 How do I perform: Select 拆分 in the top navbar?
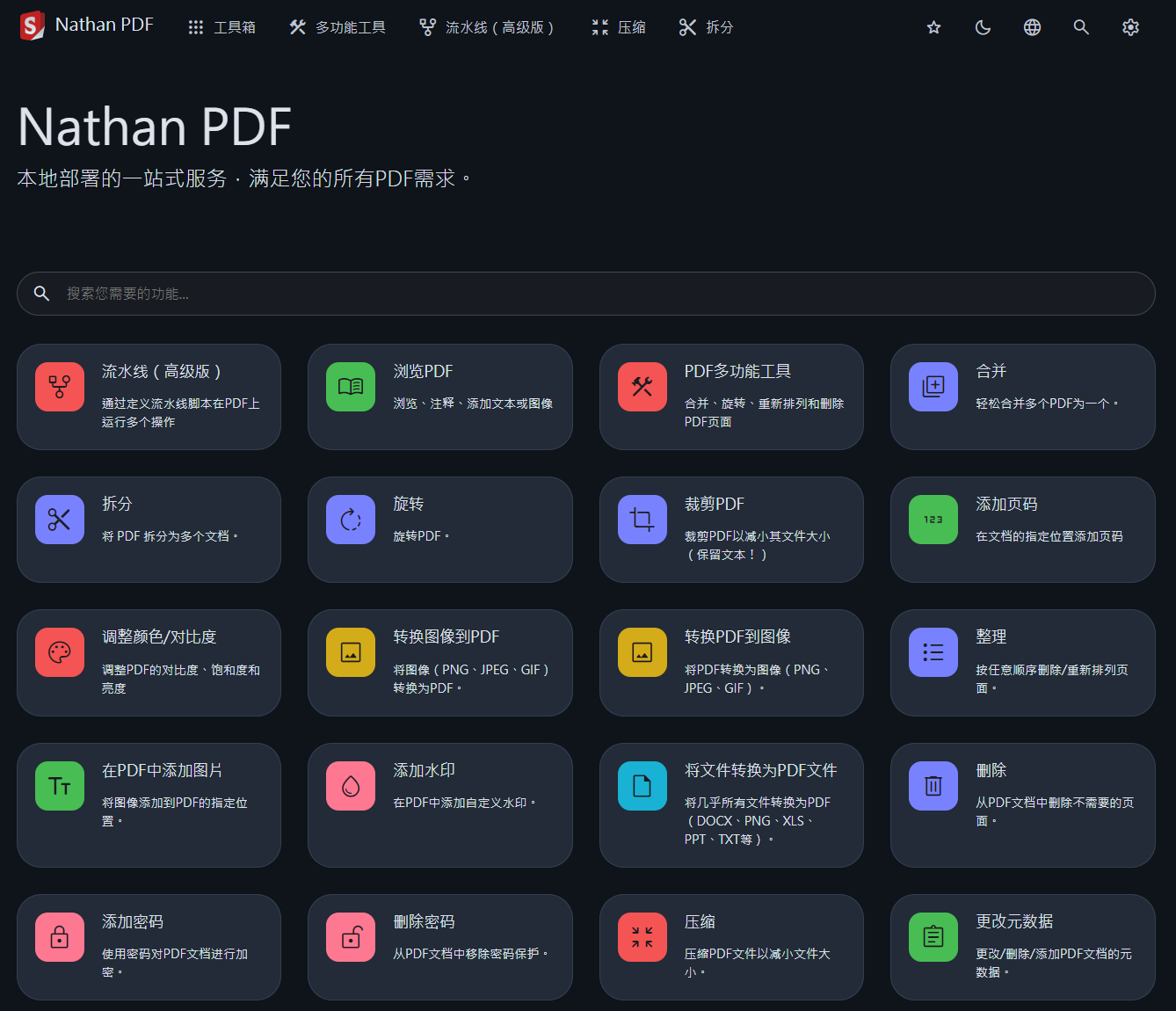point(707,27)
